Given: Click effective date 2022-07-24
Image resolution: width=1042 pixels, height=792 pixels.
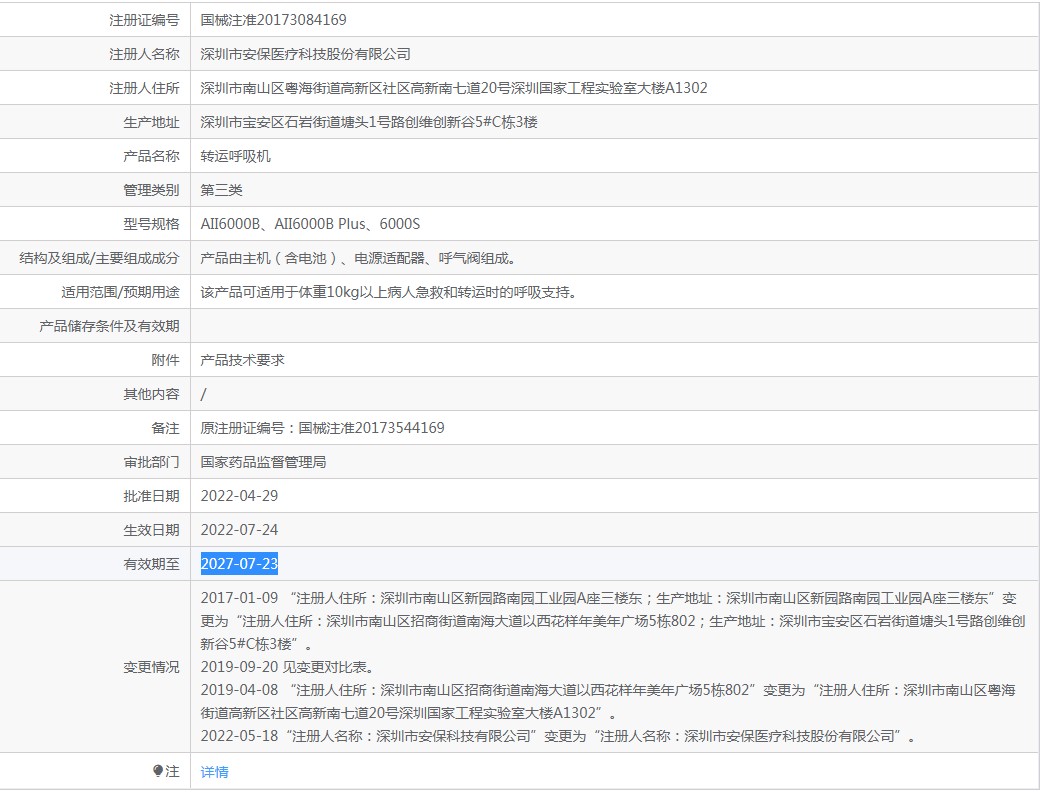Looking at the screenshot, I should pos(239,530).
